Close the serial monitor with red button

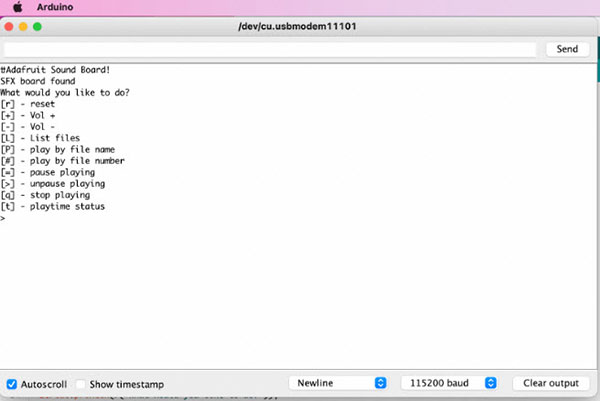click(9, 27)
